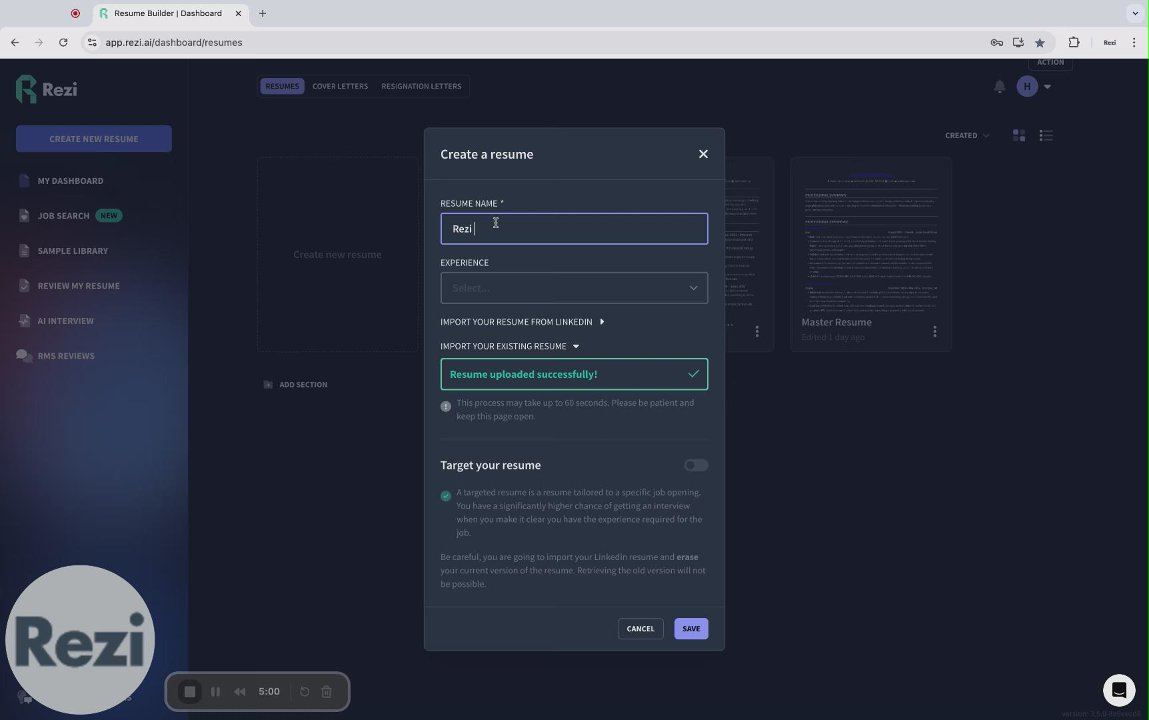Viewport: 1149px width, 720px height.
Task: Click the Sample Library sidebar icon
Action: (x=24, y=250)
